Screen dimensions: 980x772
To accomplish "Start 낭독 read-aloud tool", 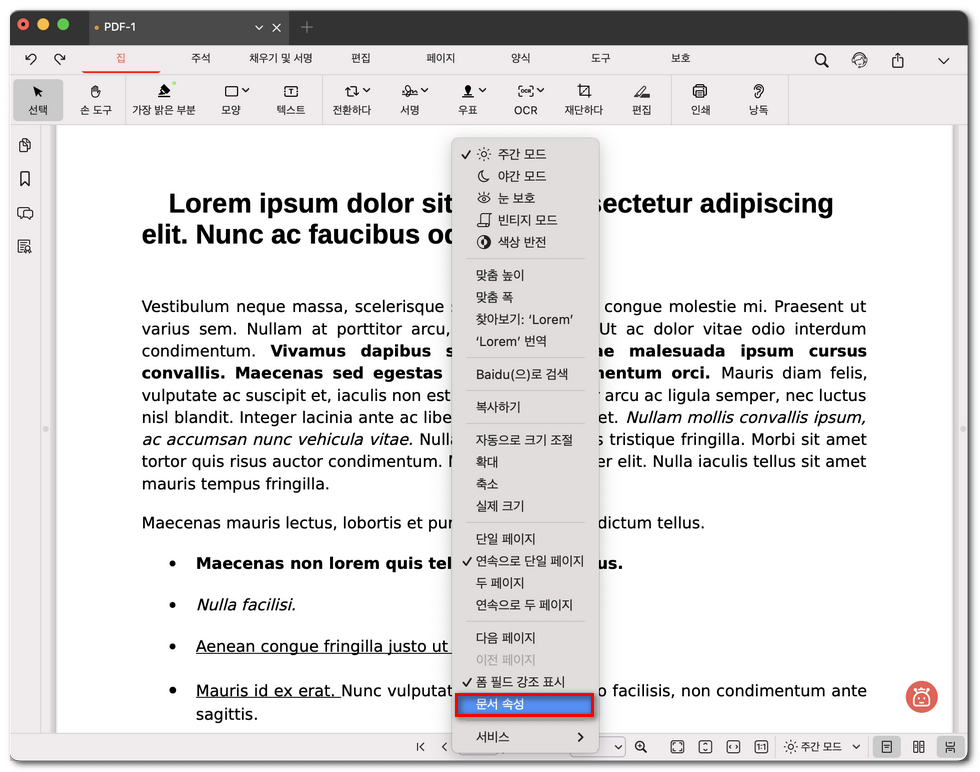I will (758, 99).
